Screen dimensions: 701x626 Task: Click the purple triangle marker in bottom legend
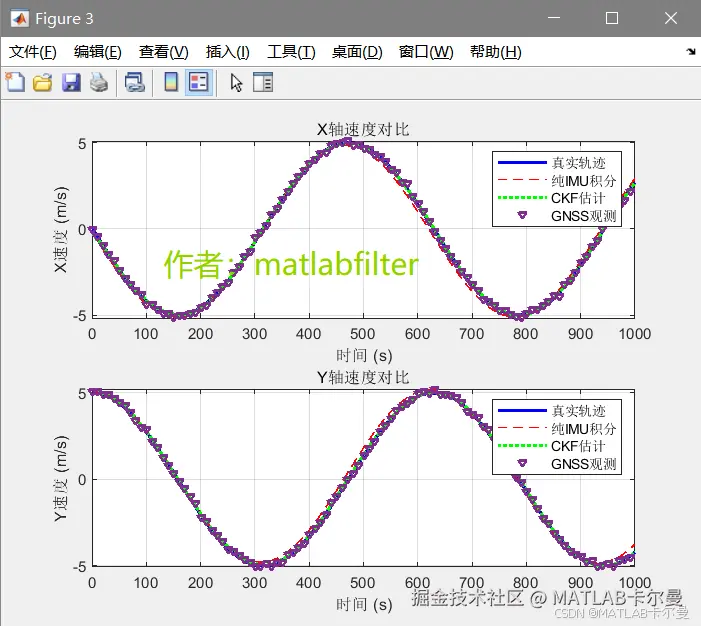coord(522,463)
